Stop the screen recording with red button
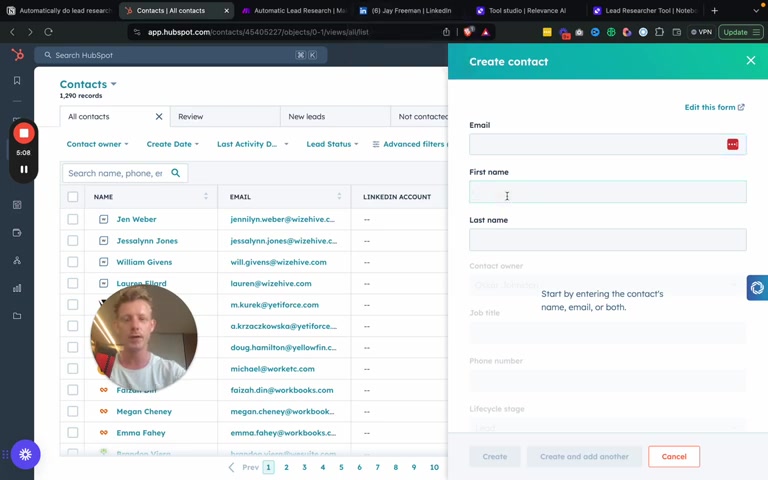 (x=24, y=133)
